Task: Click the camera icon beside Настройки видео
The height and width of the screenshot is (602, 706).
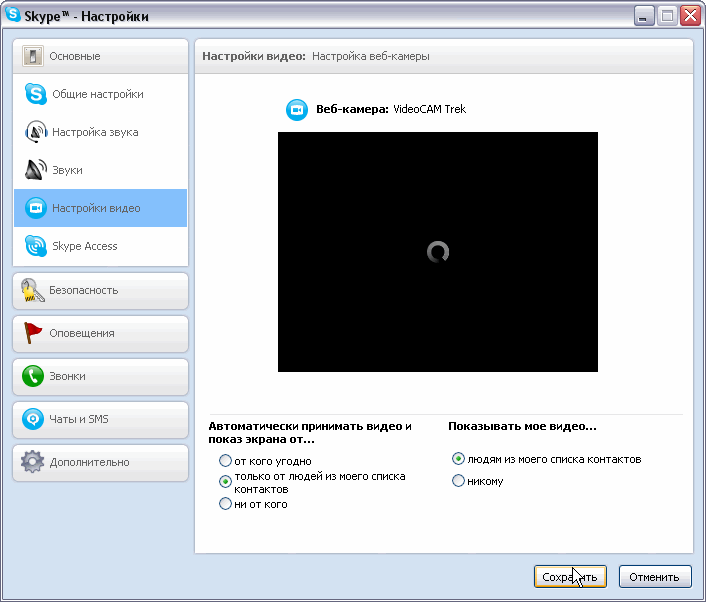Action: pos(36,208)
